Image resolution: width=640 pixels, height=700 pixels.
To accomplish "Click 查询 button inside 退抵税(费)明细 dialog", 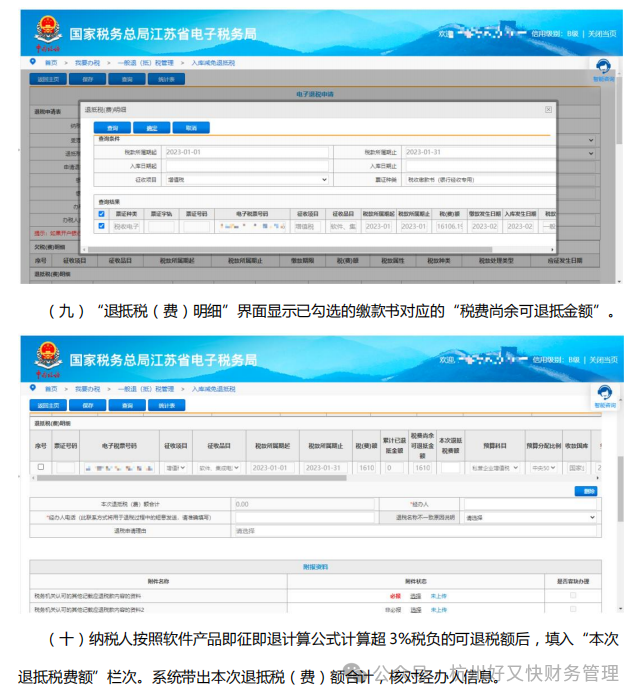I will (112, 128).
